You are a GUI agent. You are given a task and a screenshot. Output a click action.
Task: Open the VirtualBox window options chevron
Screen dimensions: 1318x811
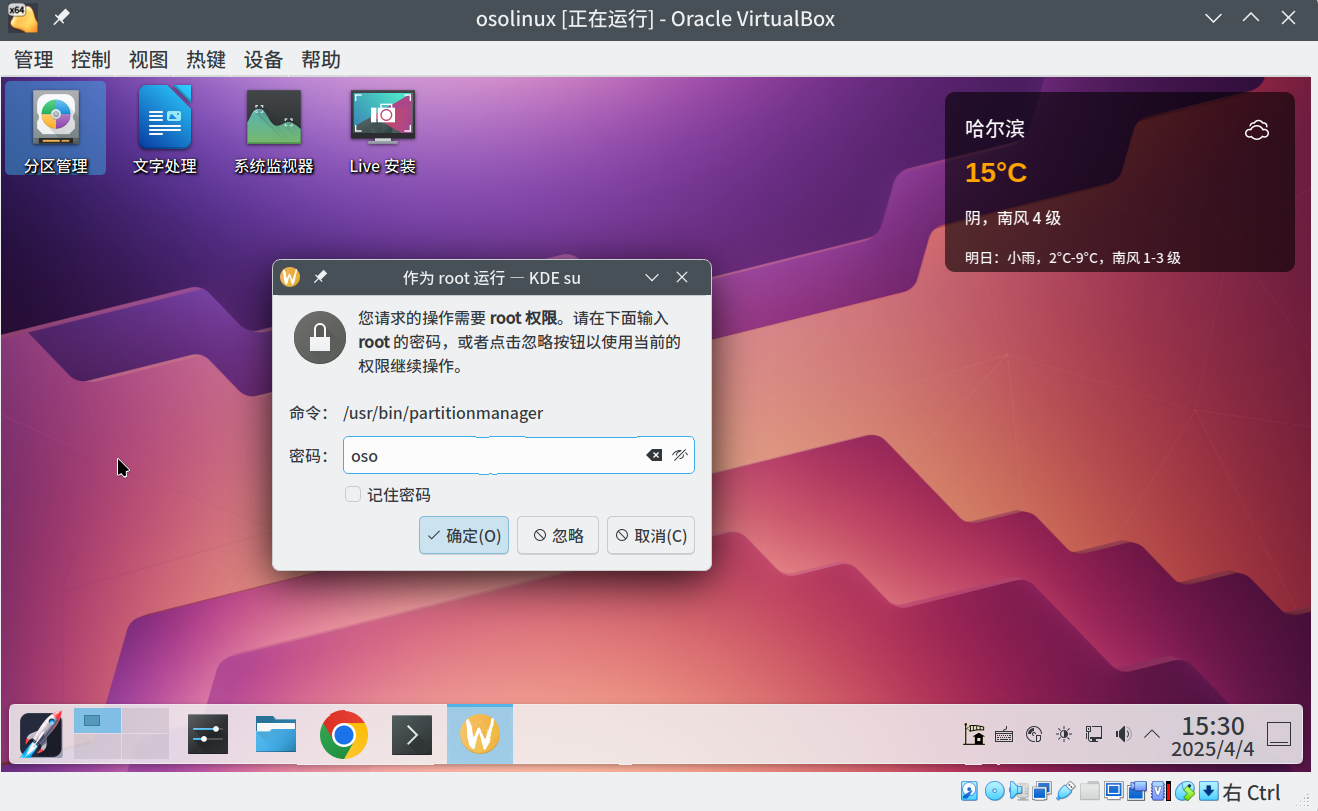1212,17
